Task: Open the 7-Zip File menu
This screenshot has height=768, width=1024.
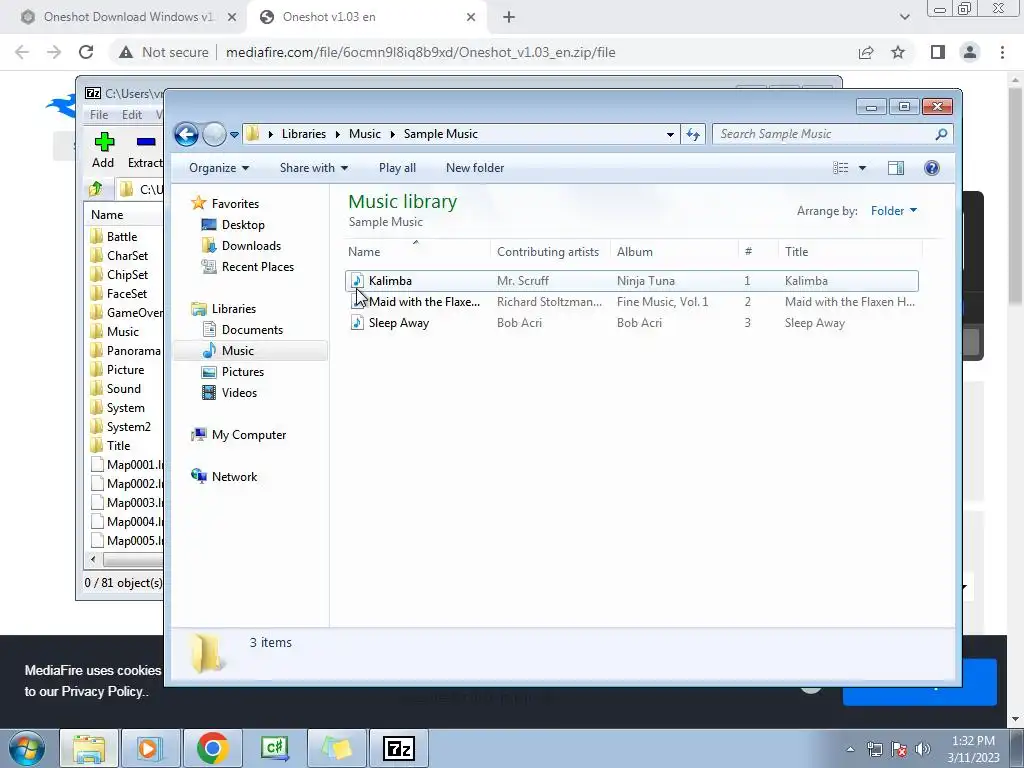Action: 99,115
